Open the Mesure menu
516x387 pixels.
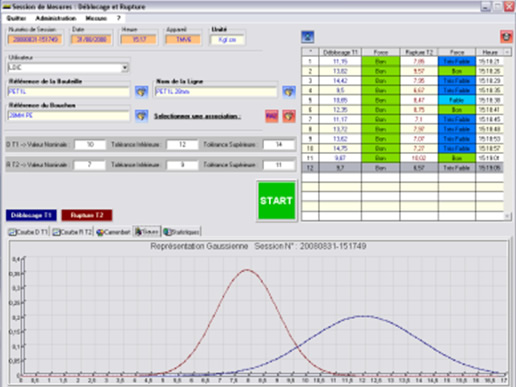point(96,18)
